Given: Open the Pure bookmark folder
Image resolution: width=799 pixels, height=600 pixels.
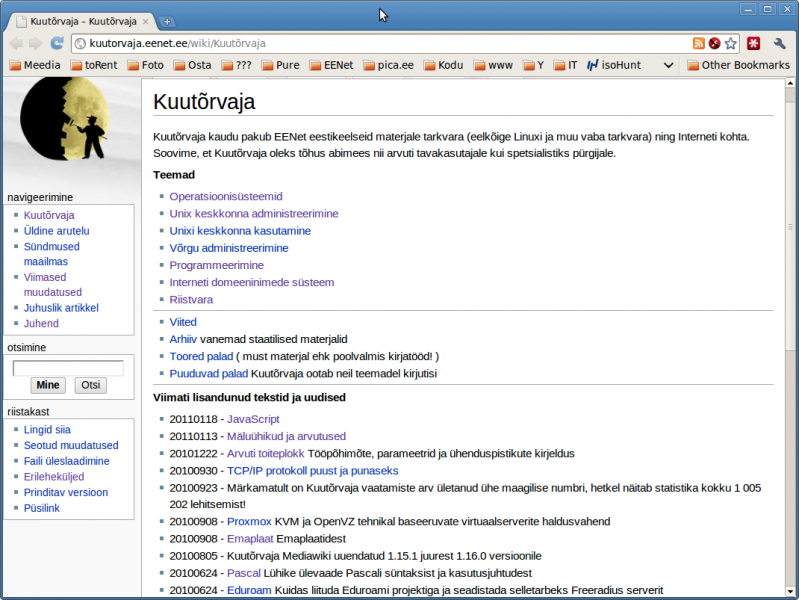Looking at the screenshot, I should point(281,65).
